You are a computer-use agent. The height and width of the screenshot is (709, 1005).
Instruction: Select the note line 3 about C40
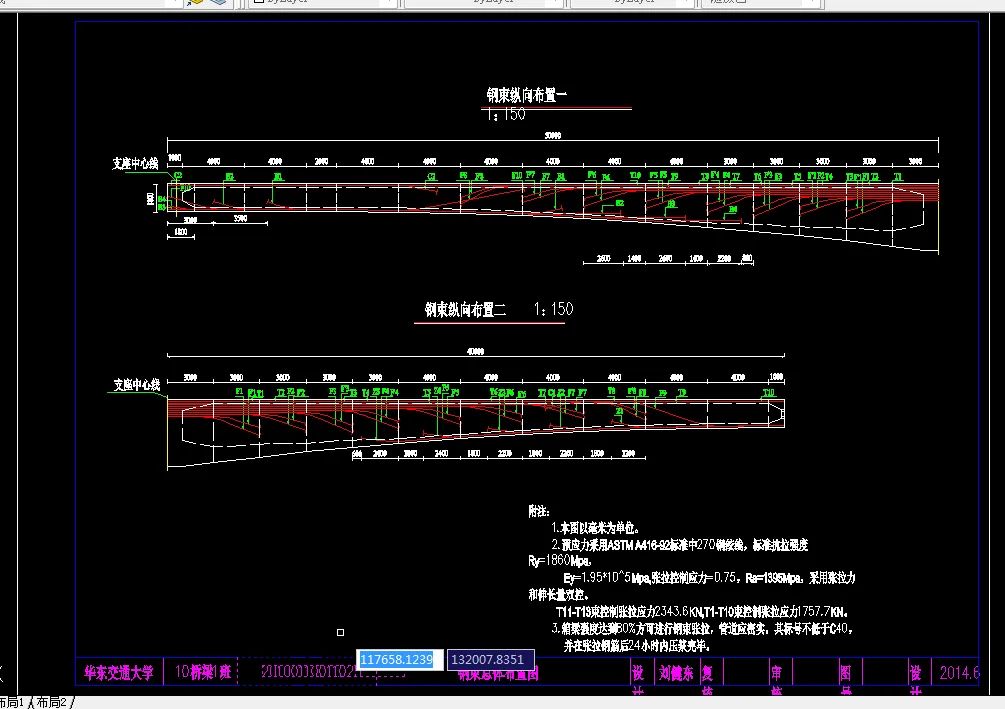coord(702,629)
